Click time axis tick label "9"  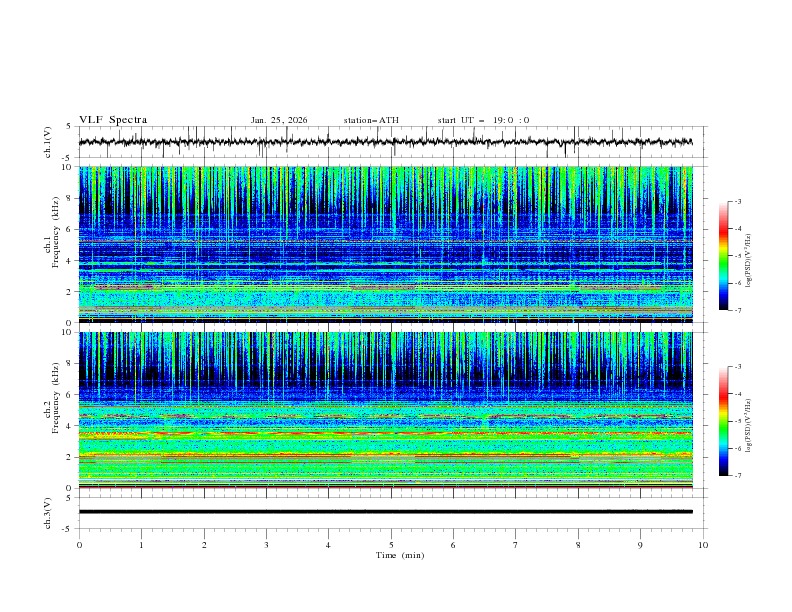pyautogui.click(x=640, y=545)
